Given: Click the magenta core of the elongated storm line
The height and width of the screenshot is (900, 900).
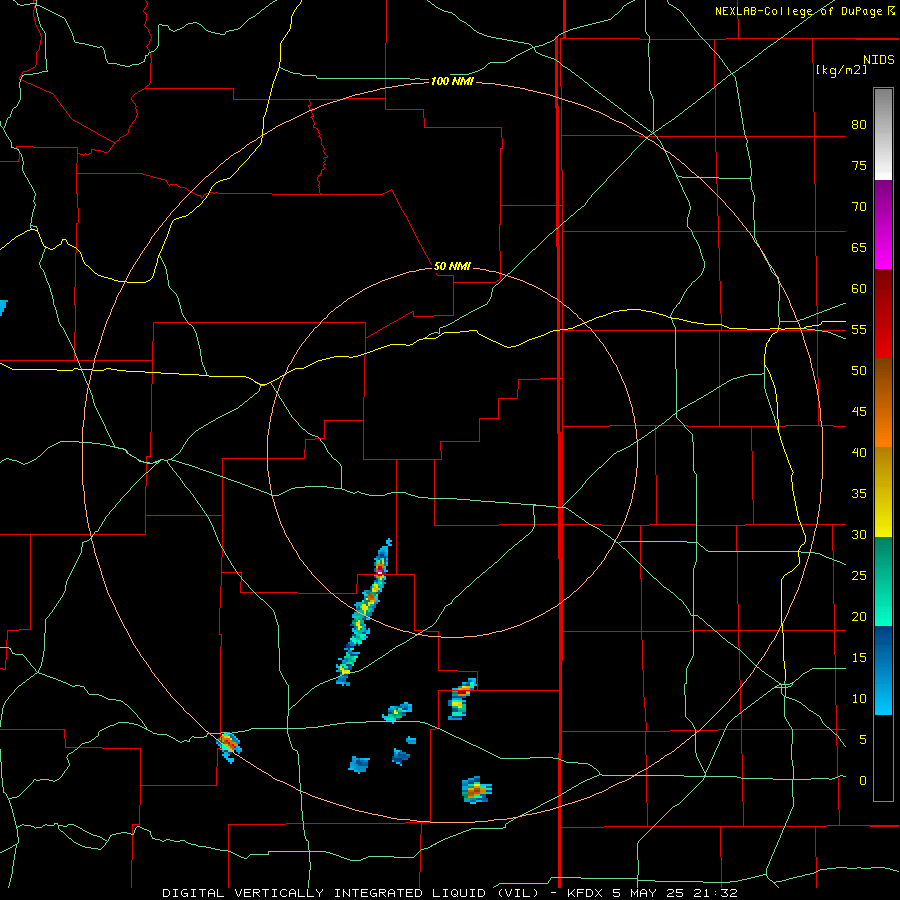Looking at the screenshot, I should coord(379,571).
